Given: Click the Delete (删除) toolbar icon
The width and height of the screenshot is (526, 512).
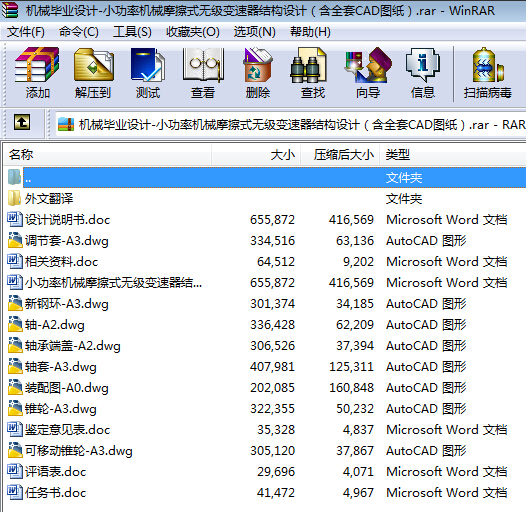Looking at the screenshot, I should click(258, 65).
